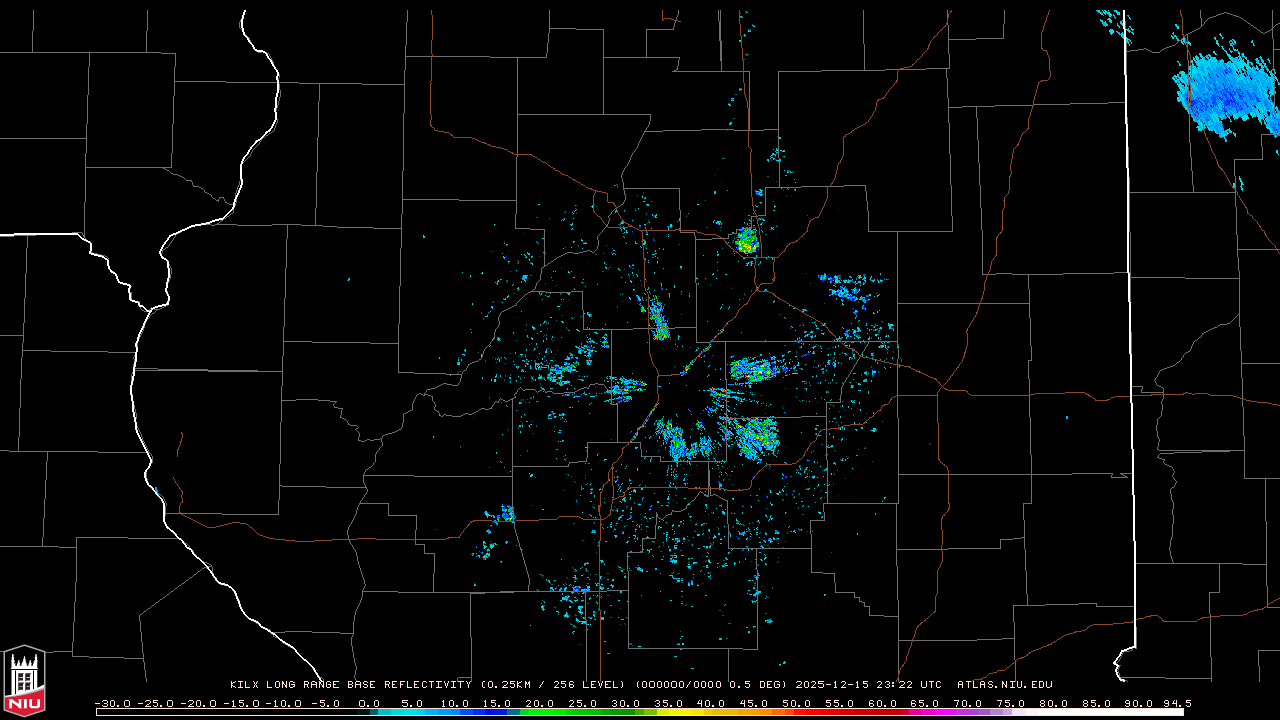The width and height of the screenshot is (1280, 720).
Task: Click the ATLAS.NIU.EDU text
Action: tap(1004, 685)
